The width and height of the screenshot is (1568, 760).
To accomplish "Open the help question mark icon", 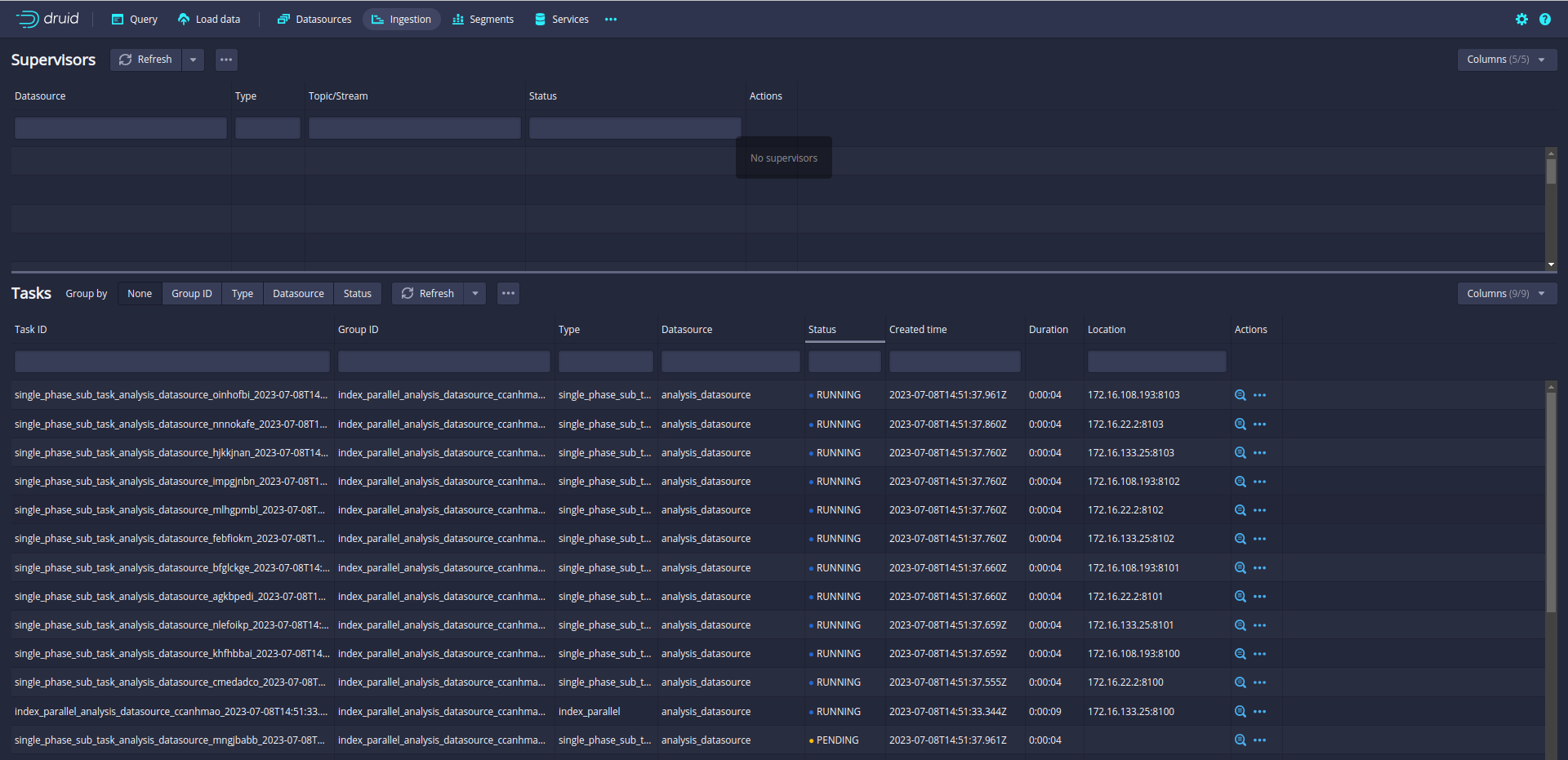I will 1545,20.
